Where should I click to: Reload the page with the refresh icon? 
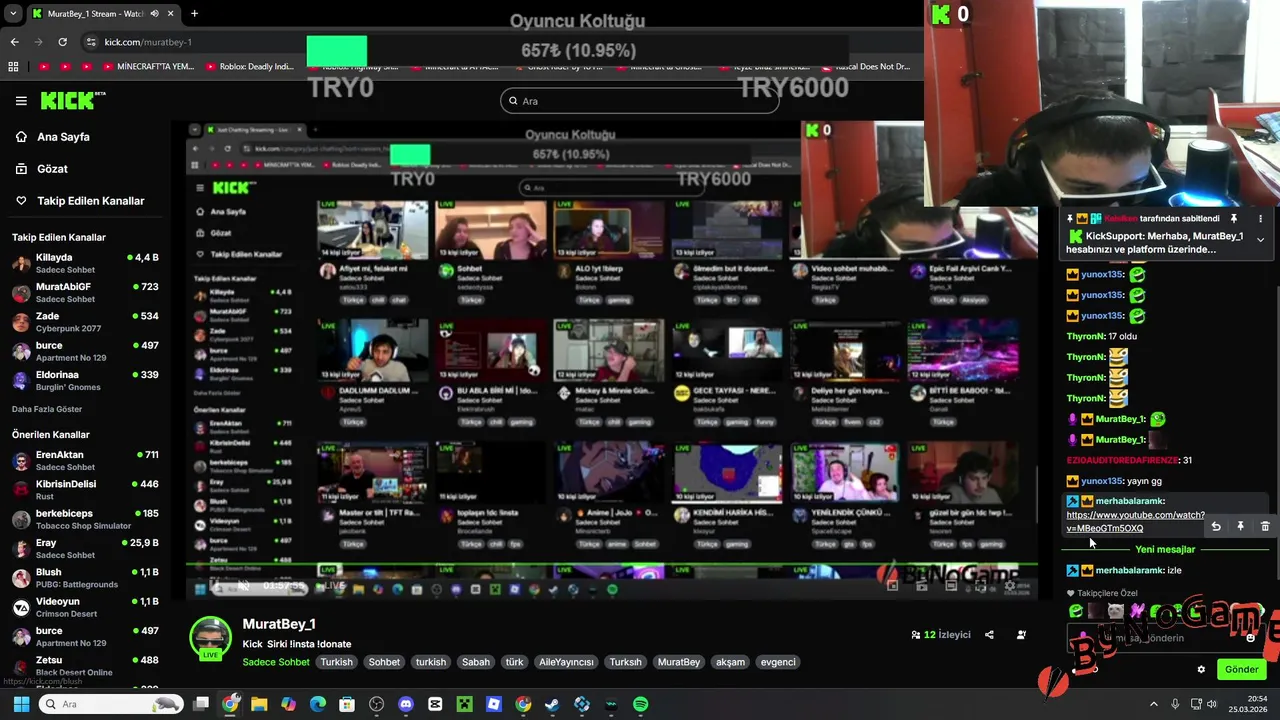point(62,42)
